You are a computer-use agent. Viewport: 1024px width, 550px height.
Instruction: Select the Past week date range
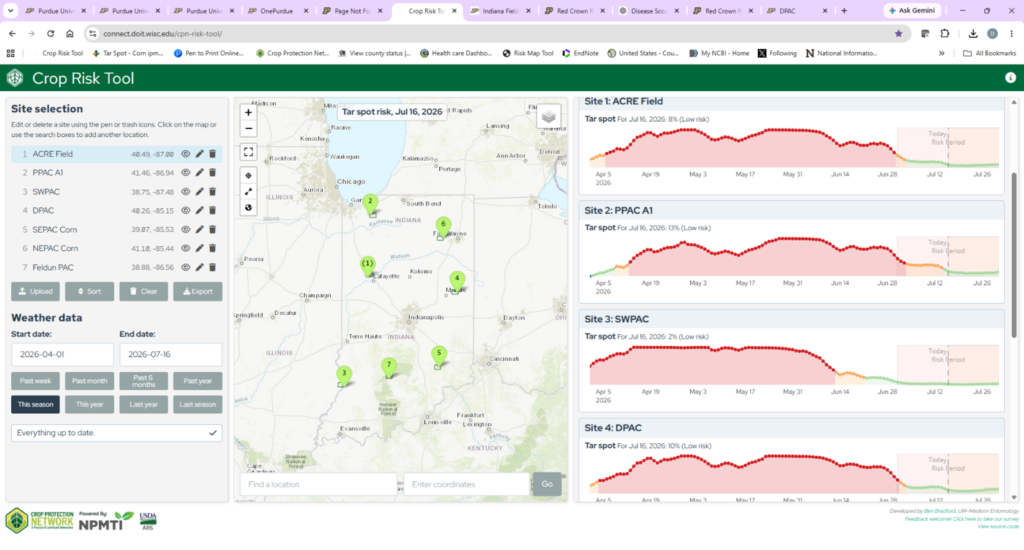(35, 381)
